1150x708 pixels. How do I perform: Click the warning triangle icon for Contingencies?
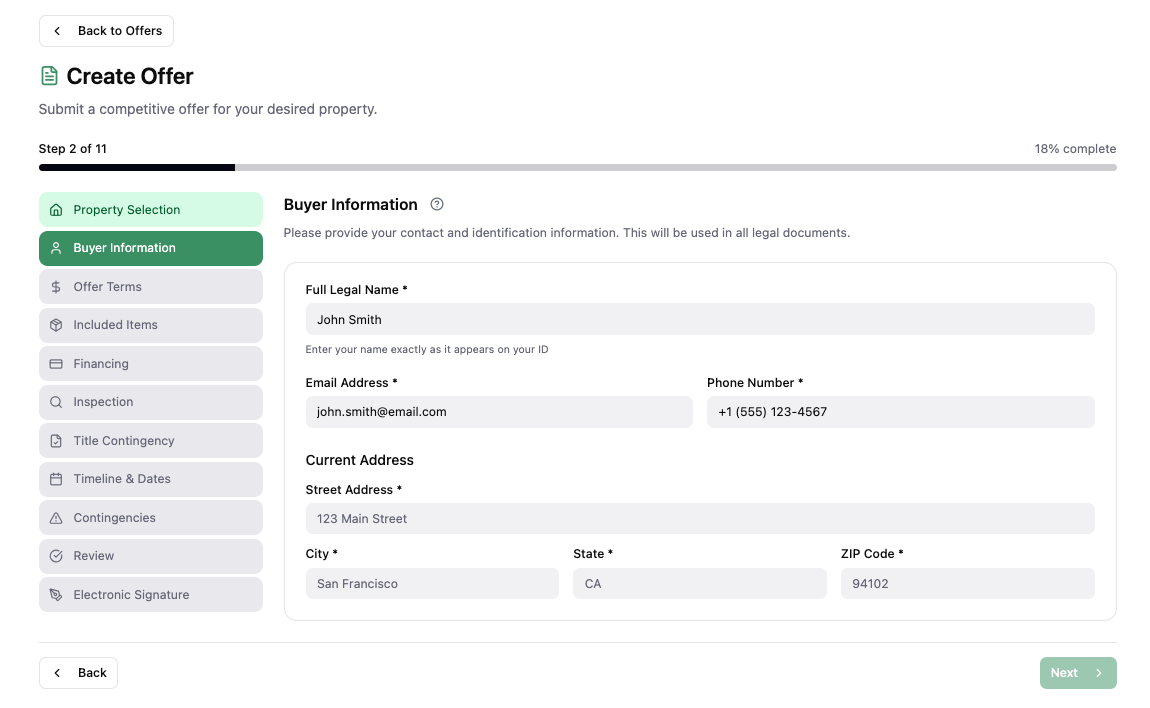[x=56, y=518]
